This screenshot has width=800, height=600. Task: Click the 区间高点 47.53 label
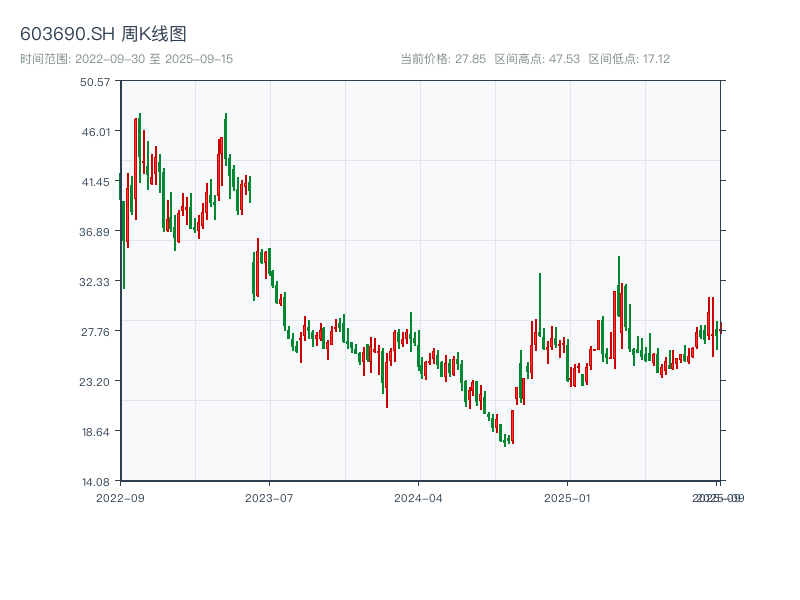coord(537,59)
